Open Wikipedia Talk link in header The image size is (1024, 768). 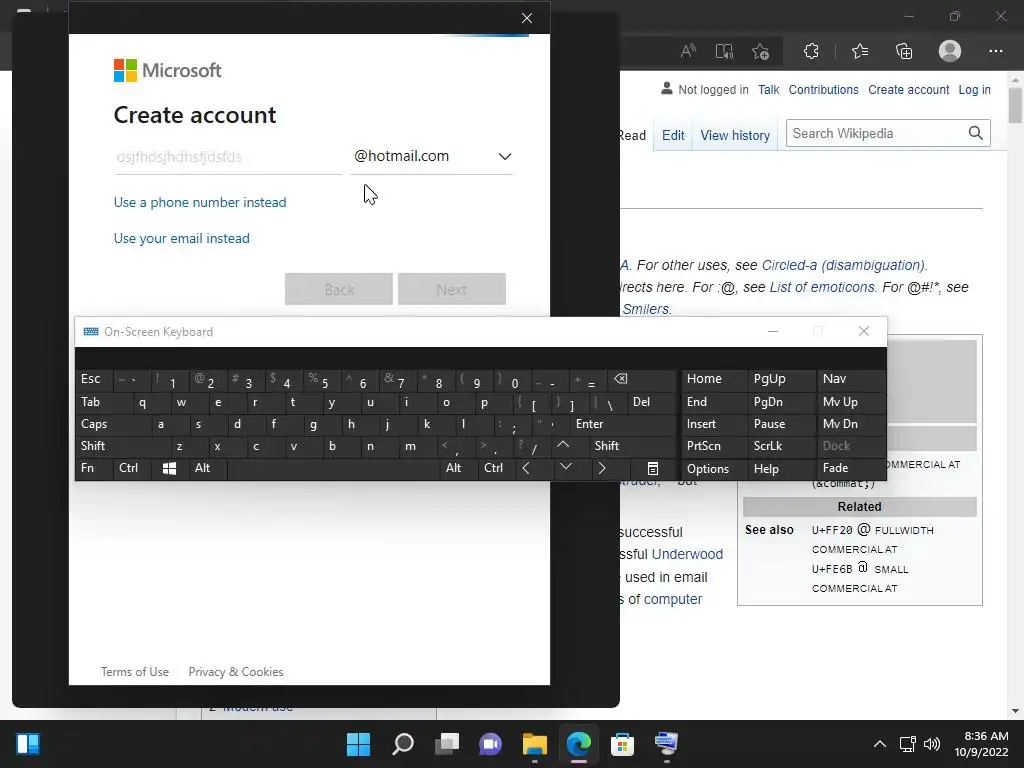(769, 89)
